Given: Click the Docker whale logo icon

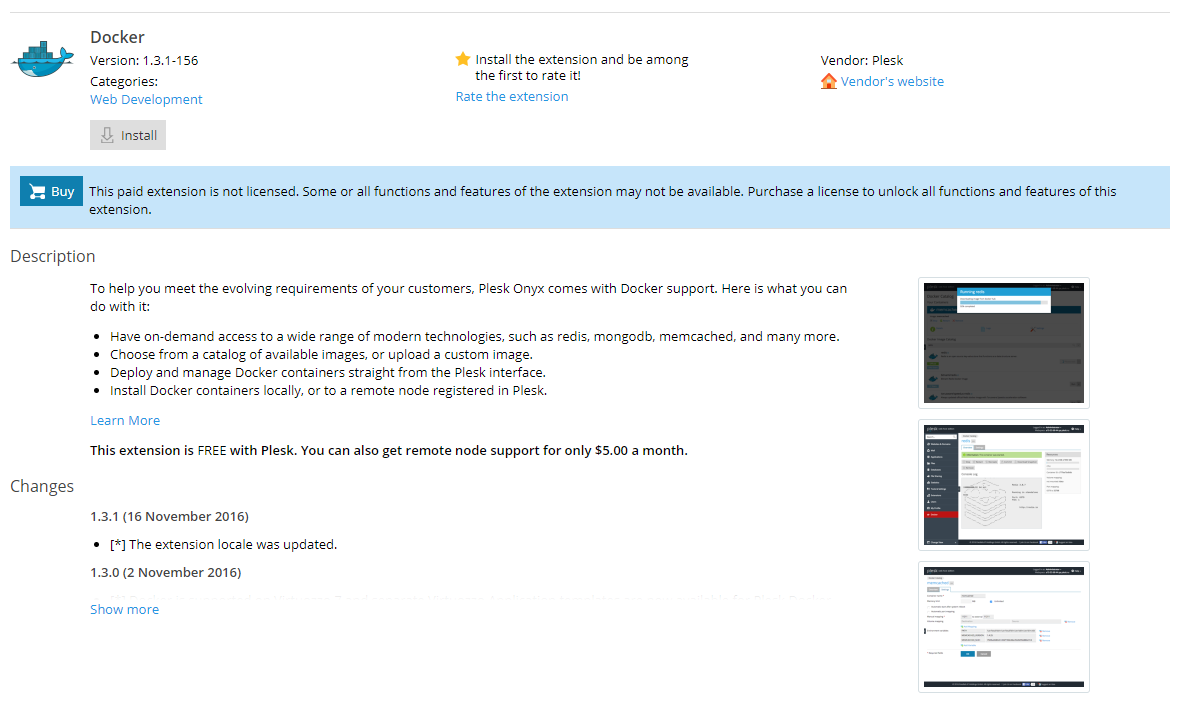Looking at the screenshot, I should (43, 59).
